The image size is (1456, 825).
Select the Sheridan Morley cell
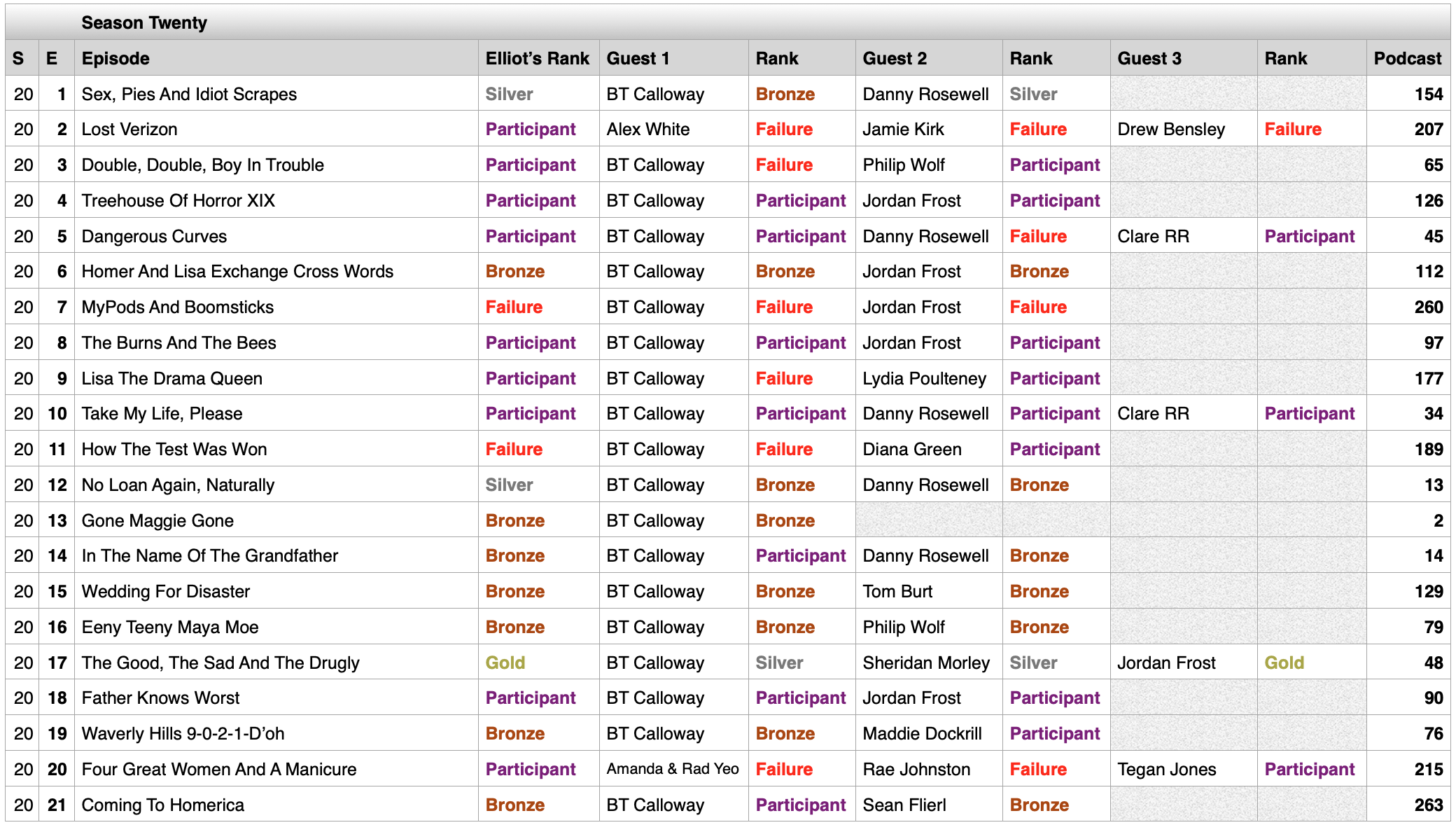[925, 663]
